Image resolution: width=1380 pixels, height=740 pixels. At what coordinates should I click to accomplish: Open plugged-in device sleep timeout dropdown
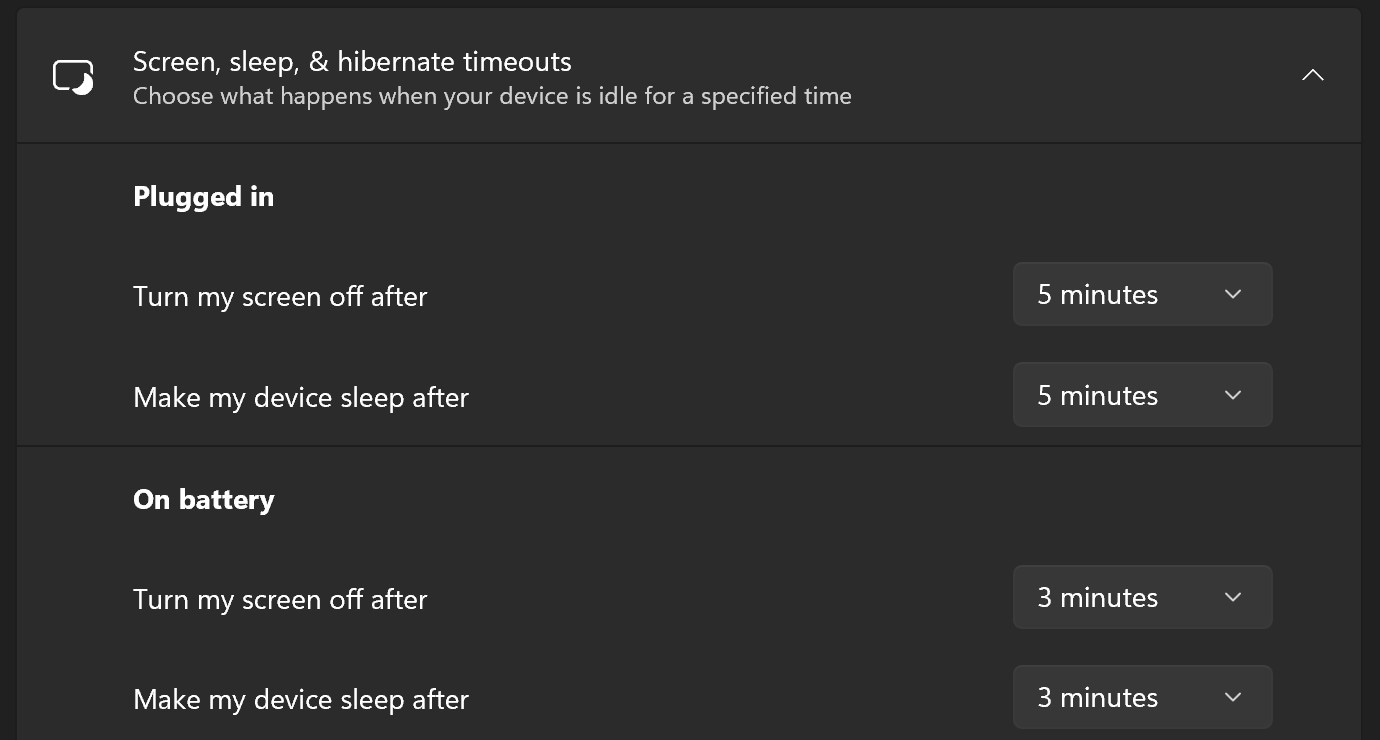click(1142, 396)
